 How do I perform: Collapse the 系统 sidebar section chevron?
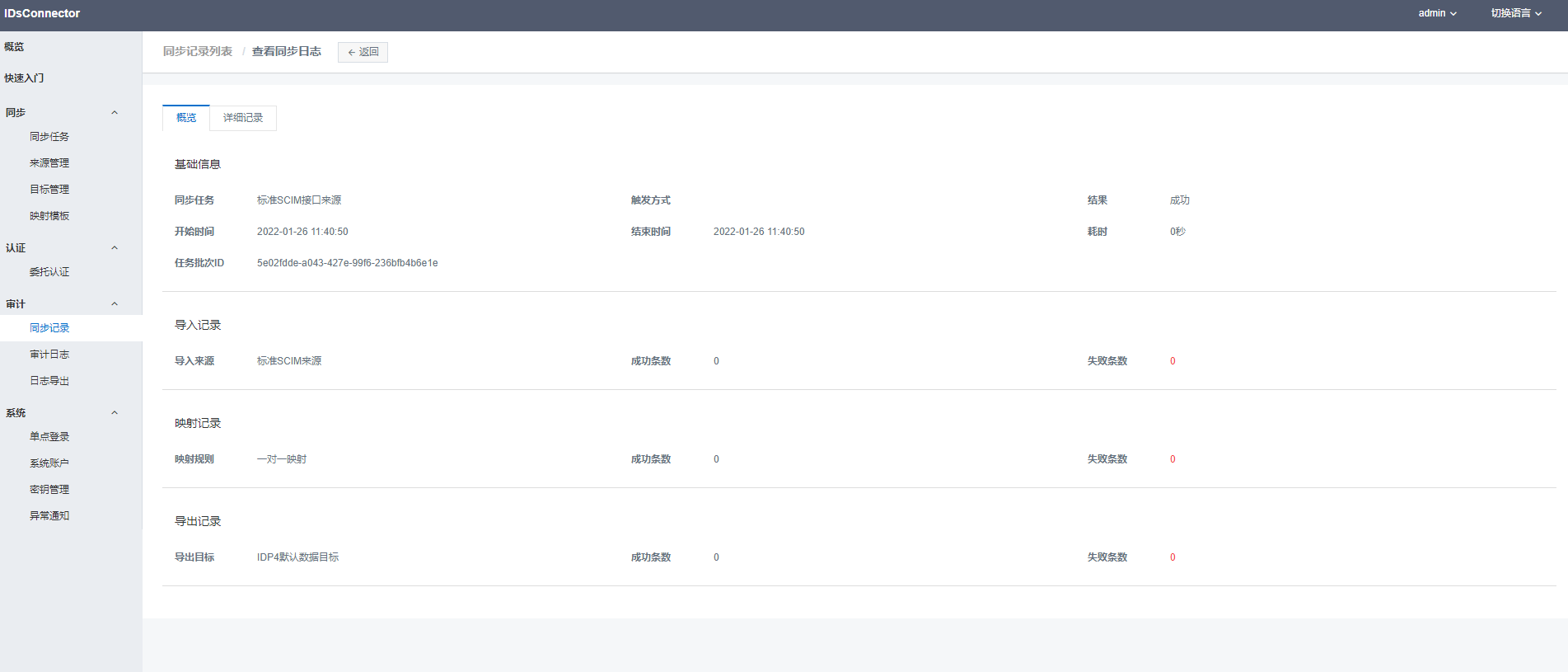pyautogui.click(x=115, y=413)
